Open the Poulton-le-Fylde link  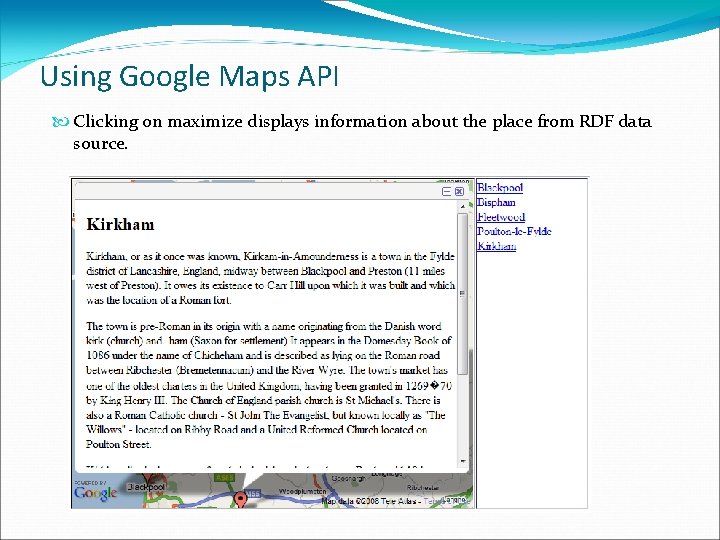point(514,231)
